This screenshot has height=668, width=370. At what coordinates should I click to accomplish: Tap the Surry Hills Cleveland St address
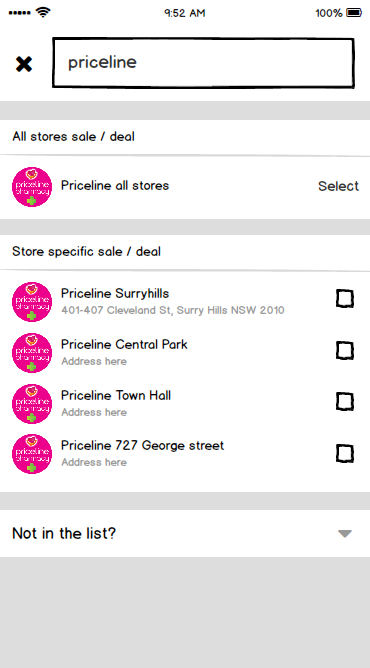click(x=172, y=310)
